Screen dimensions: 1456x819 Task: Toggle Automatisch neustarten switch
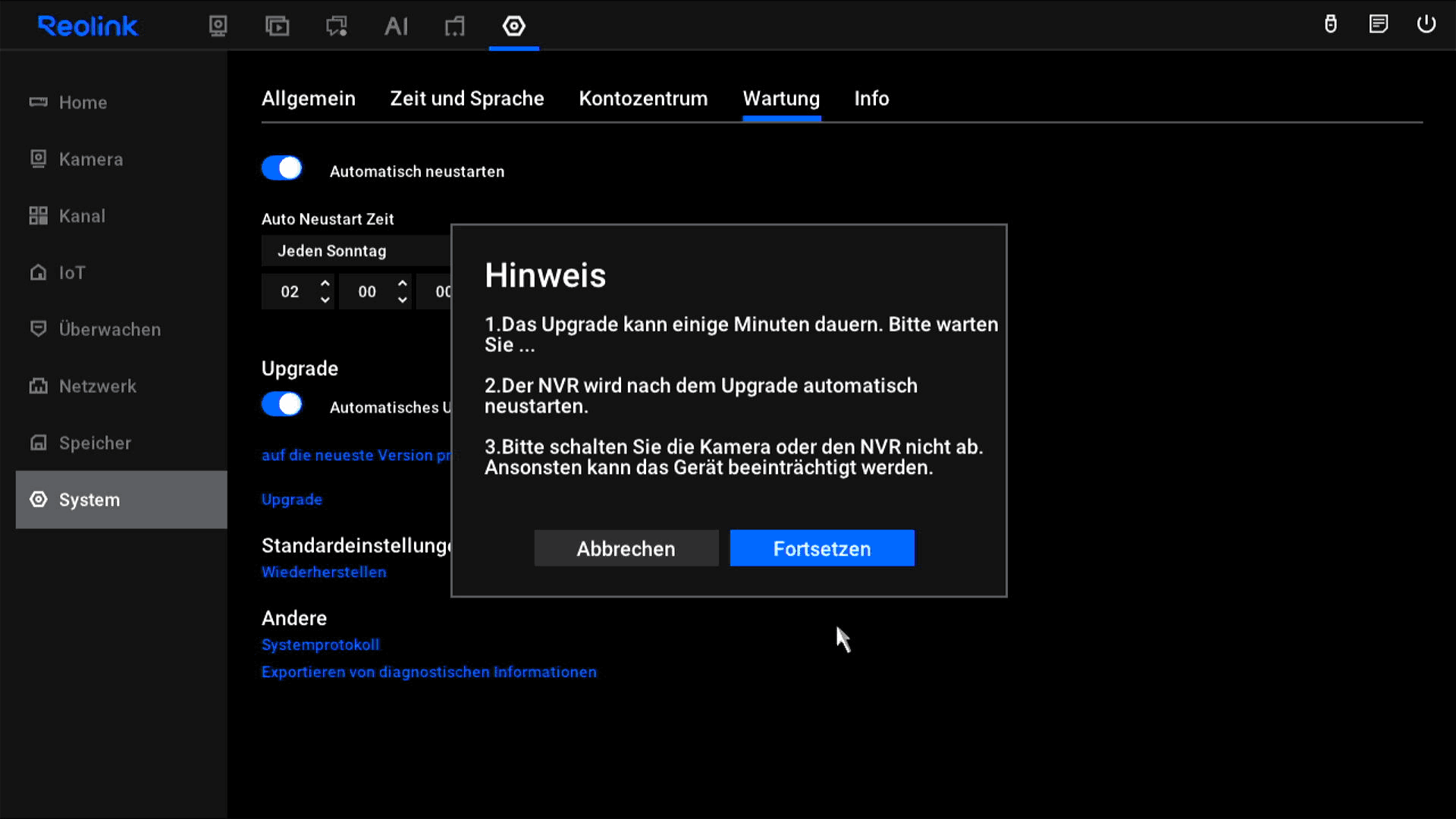point(282,168)
